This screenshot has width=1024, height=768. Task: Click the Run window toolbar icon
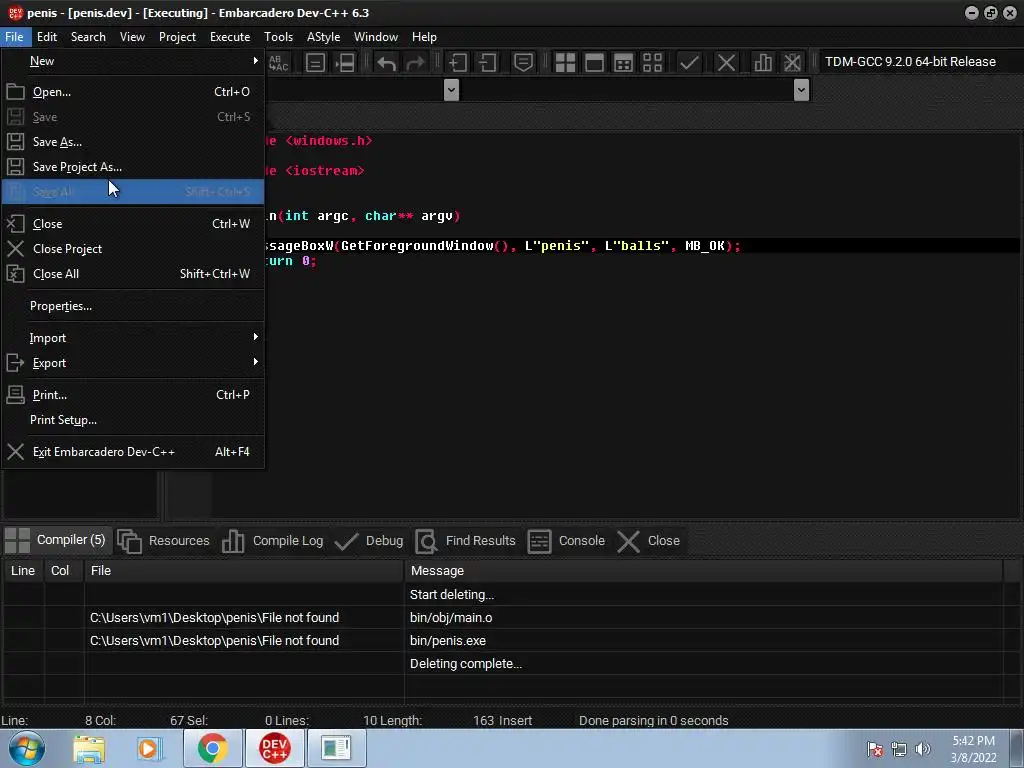594,63
